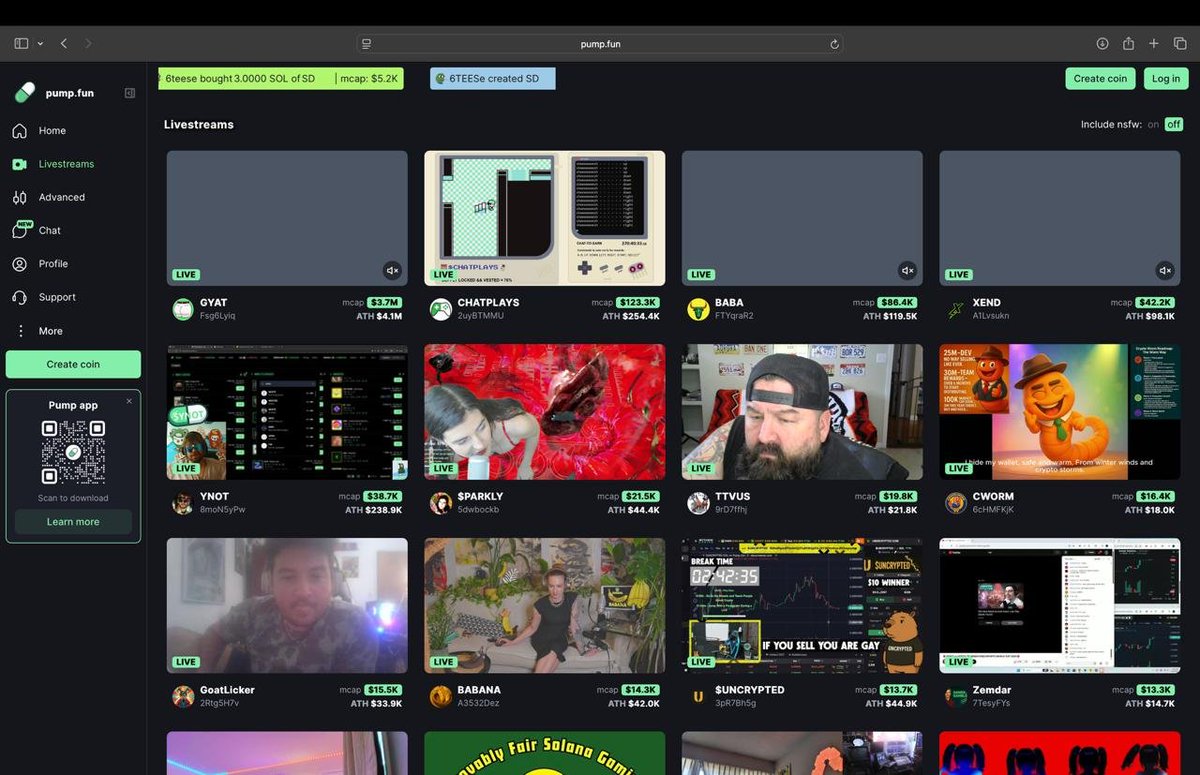Click the pump.fun address bar

pos(600,44)
